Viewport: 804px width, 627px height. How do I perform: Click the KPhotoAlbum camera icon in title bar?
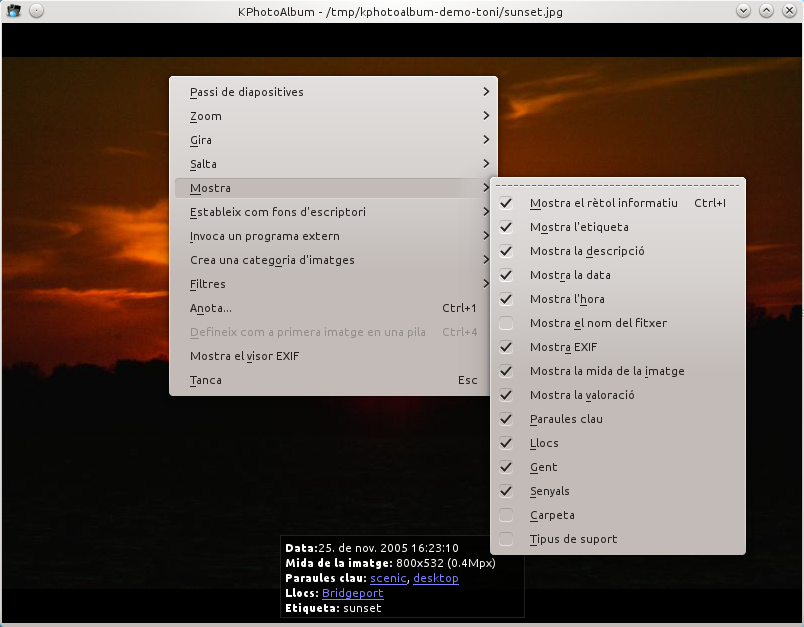pos(14,10)
